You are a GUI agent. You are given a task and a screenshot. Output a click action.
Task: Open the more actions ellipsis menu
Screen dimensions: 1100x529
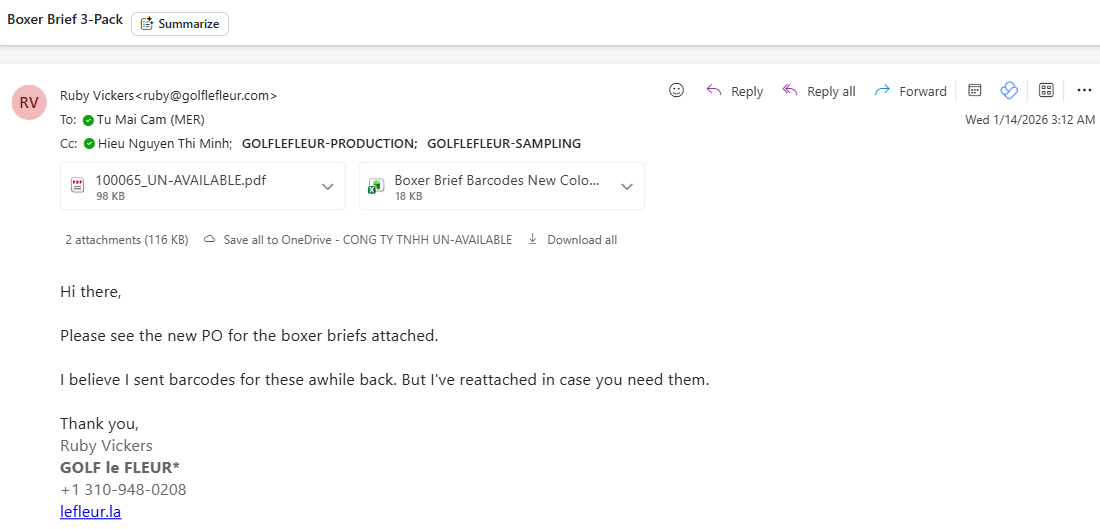pyautogui.click(x=1084, y=91)
